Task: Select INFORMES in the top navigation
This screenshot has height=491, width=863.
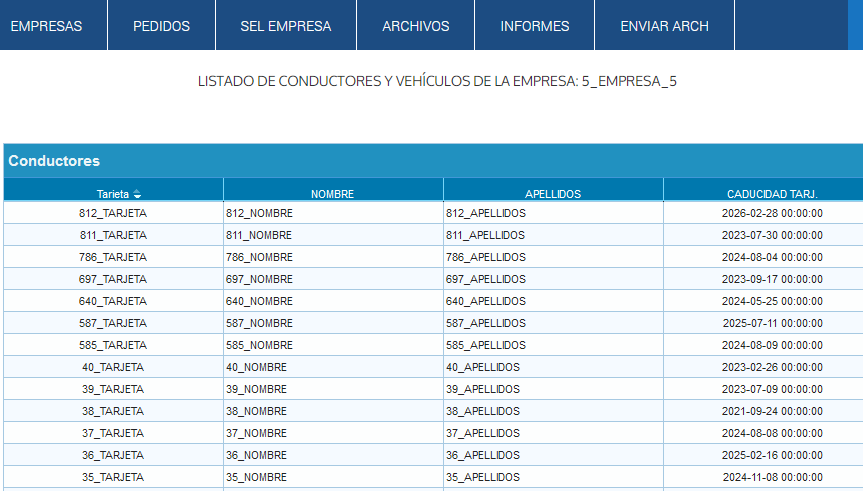Action: click(x=534, y=26)
